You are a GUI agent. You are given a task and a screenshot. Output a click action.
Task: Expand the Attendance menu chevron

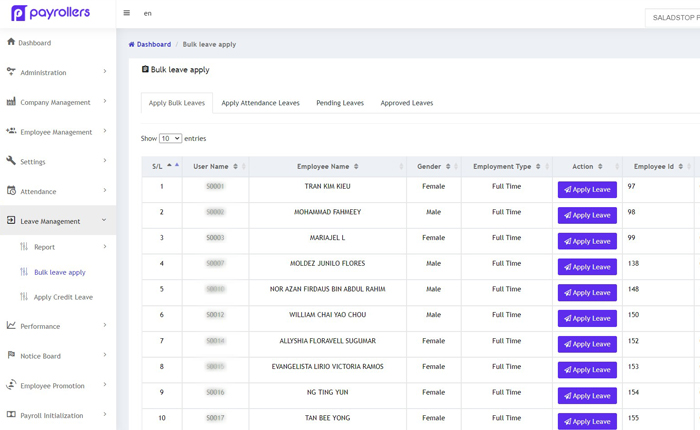[x=105, y=190]
